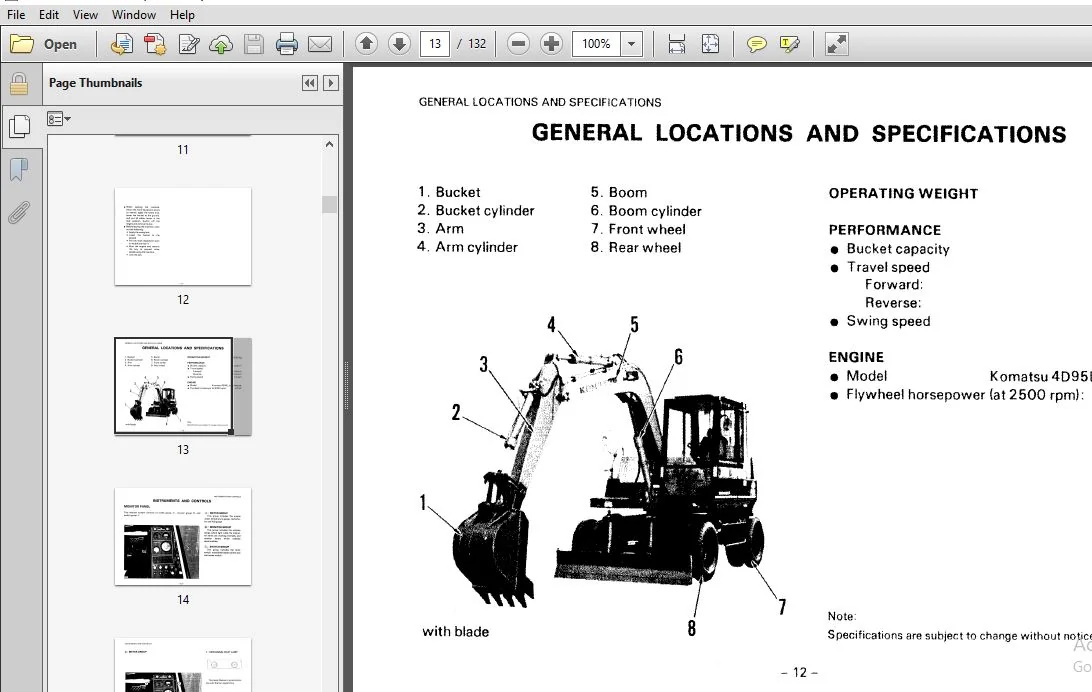The height and width of the screenshot is (692, 1092).
Task: Select page 13 thumbnail
Action: (x=182, y=386)
